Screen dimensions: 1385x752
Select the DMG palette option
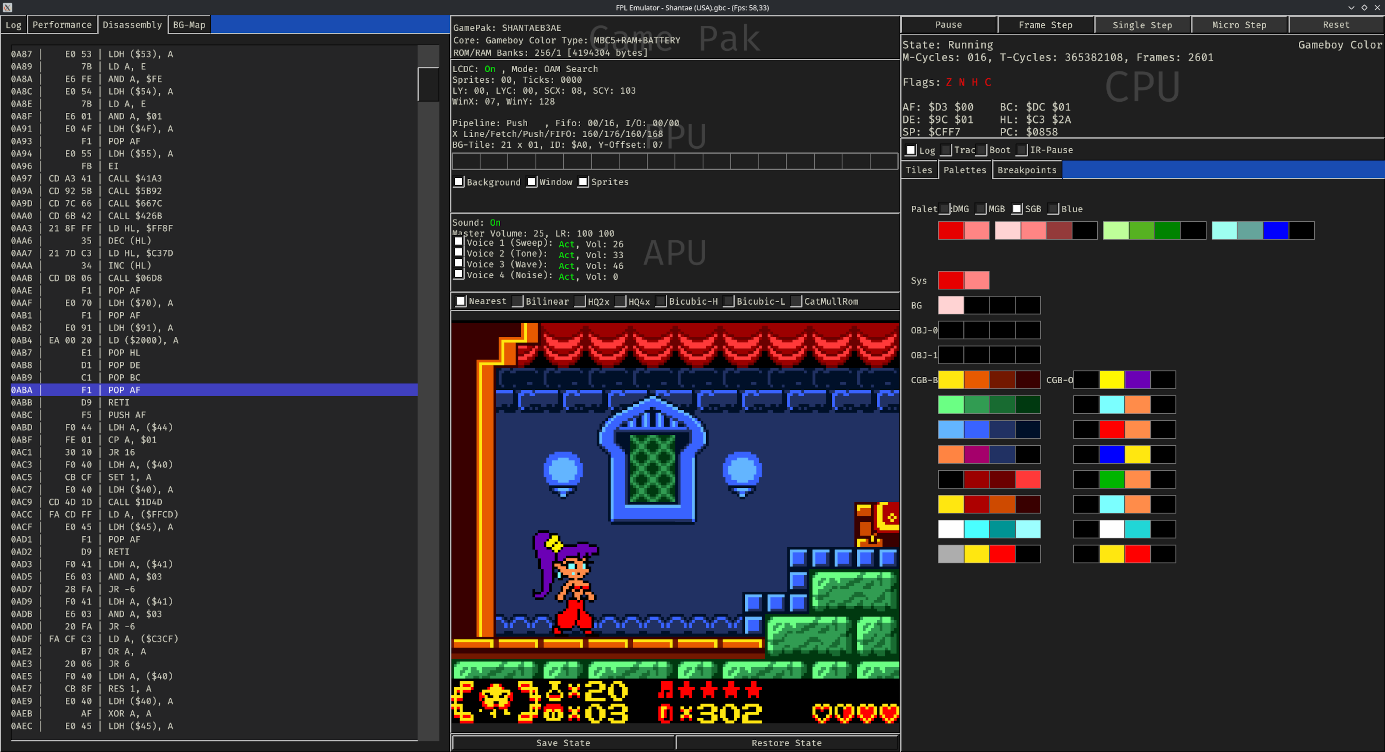point(945,209)
